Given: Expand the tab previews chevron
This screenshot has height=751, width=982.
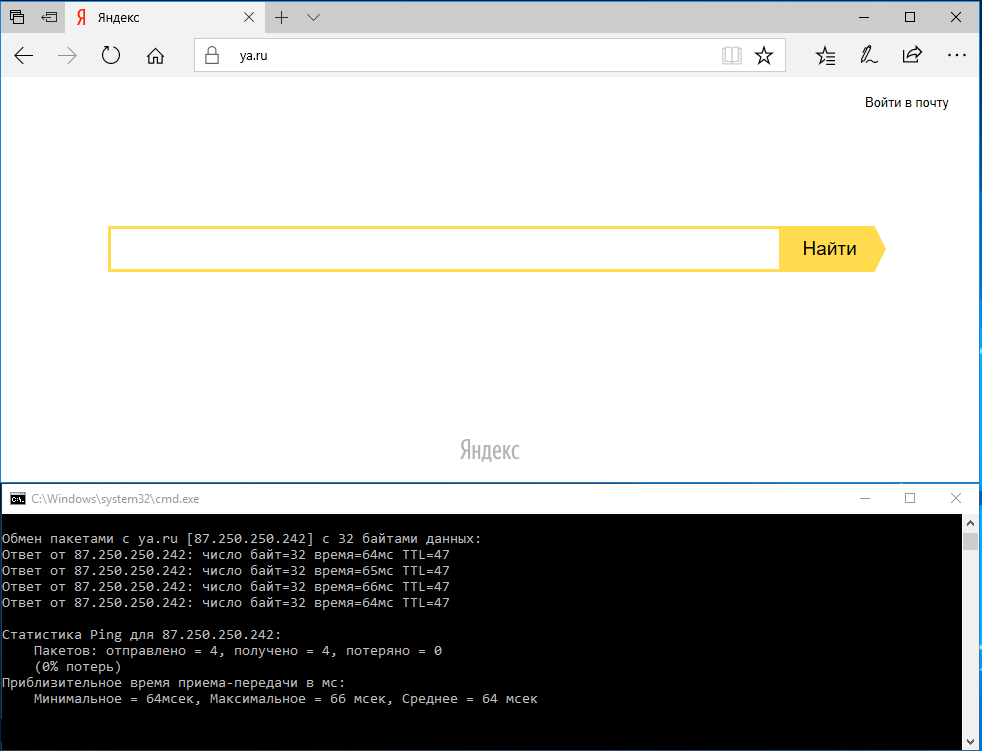Looking at the screenshot, I should point(314,18).
